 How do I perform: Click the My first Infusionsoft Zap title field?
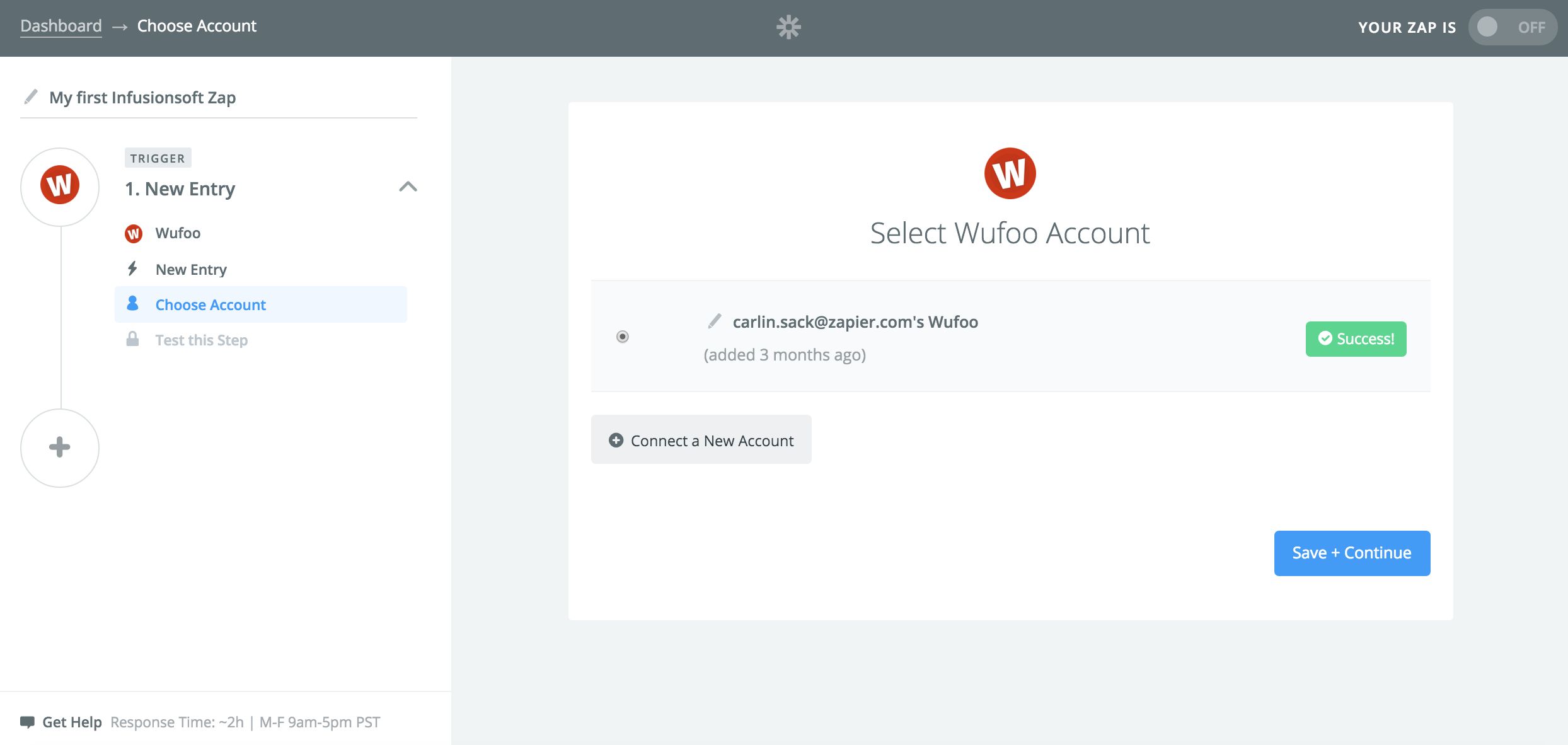pos(142,98)
